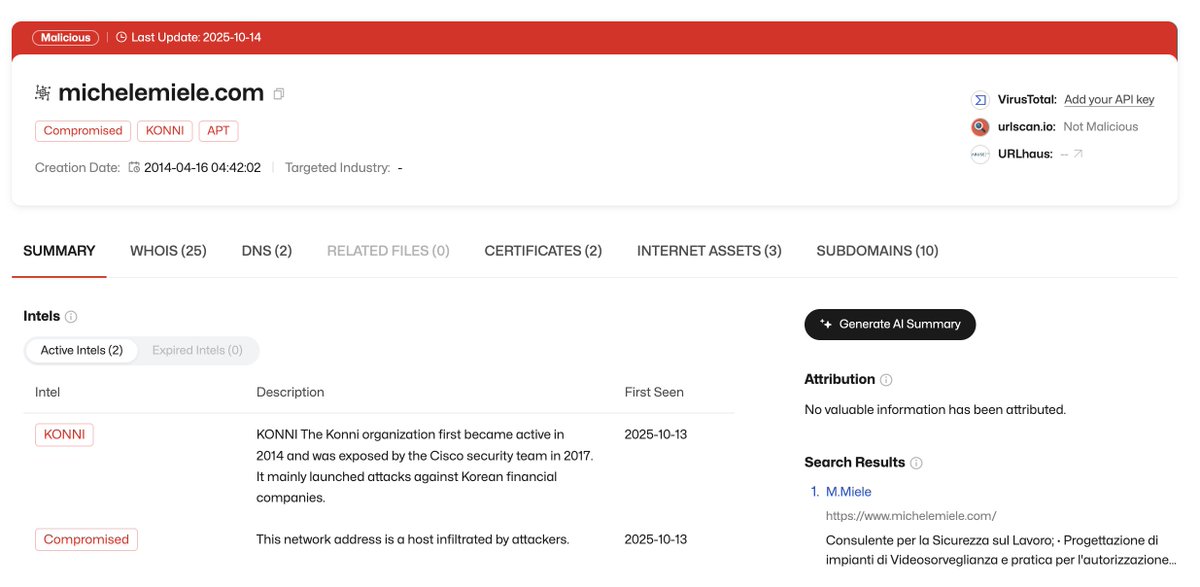Viewport: 1200px width, 587px height.
Task: Click the First Seen column header
Action: click(x=654, y=392)
